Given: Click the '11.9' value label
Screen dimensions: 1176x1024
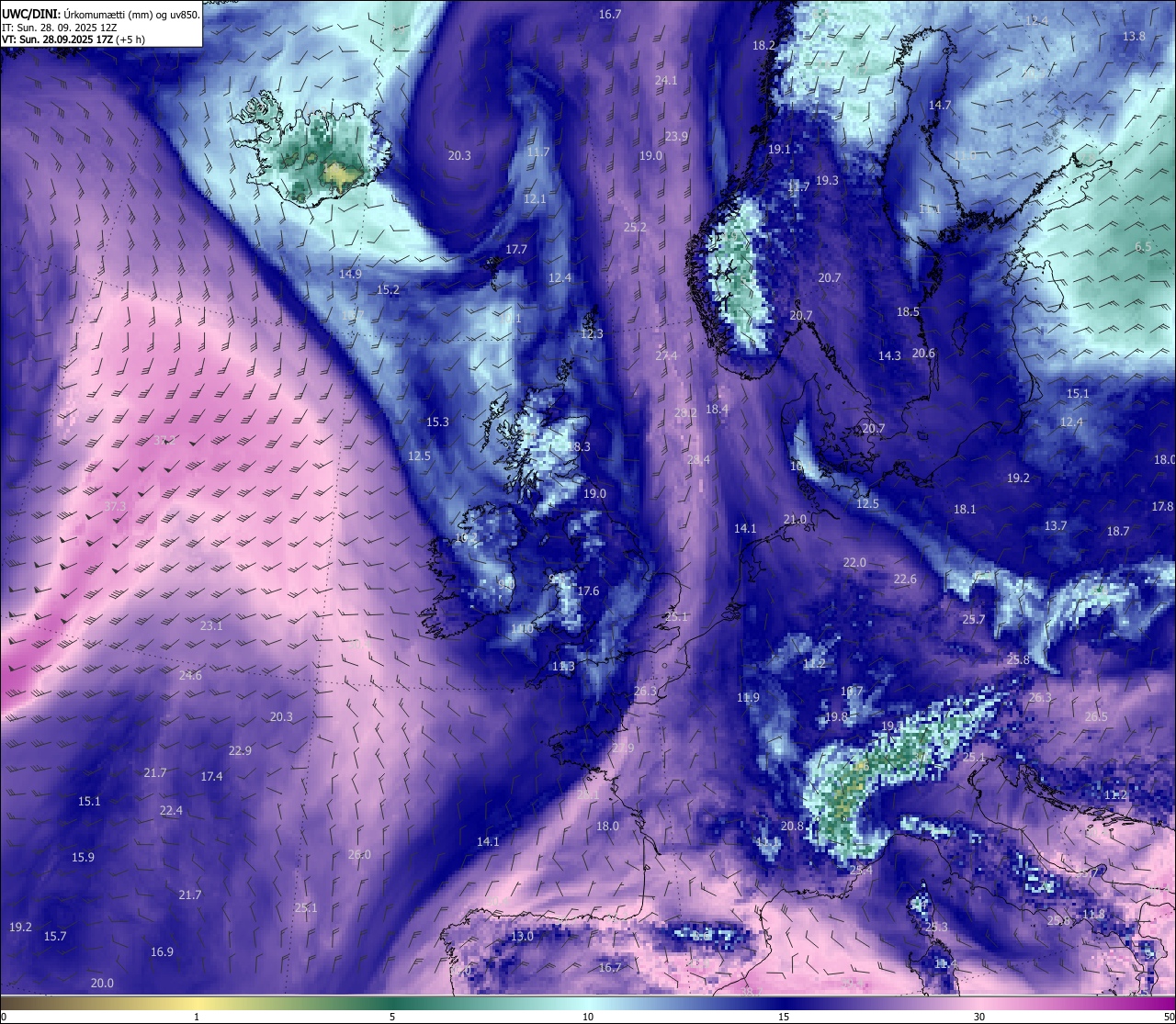Looking at the screenshot, I should pos(748,697).
